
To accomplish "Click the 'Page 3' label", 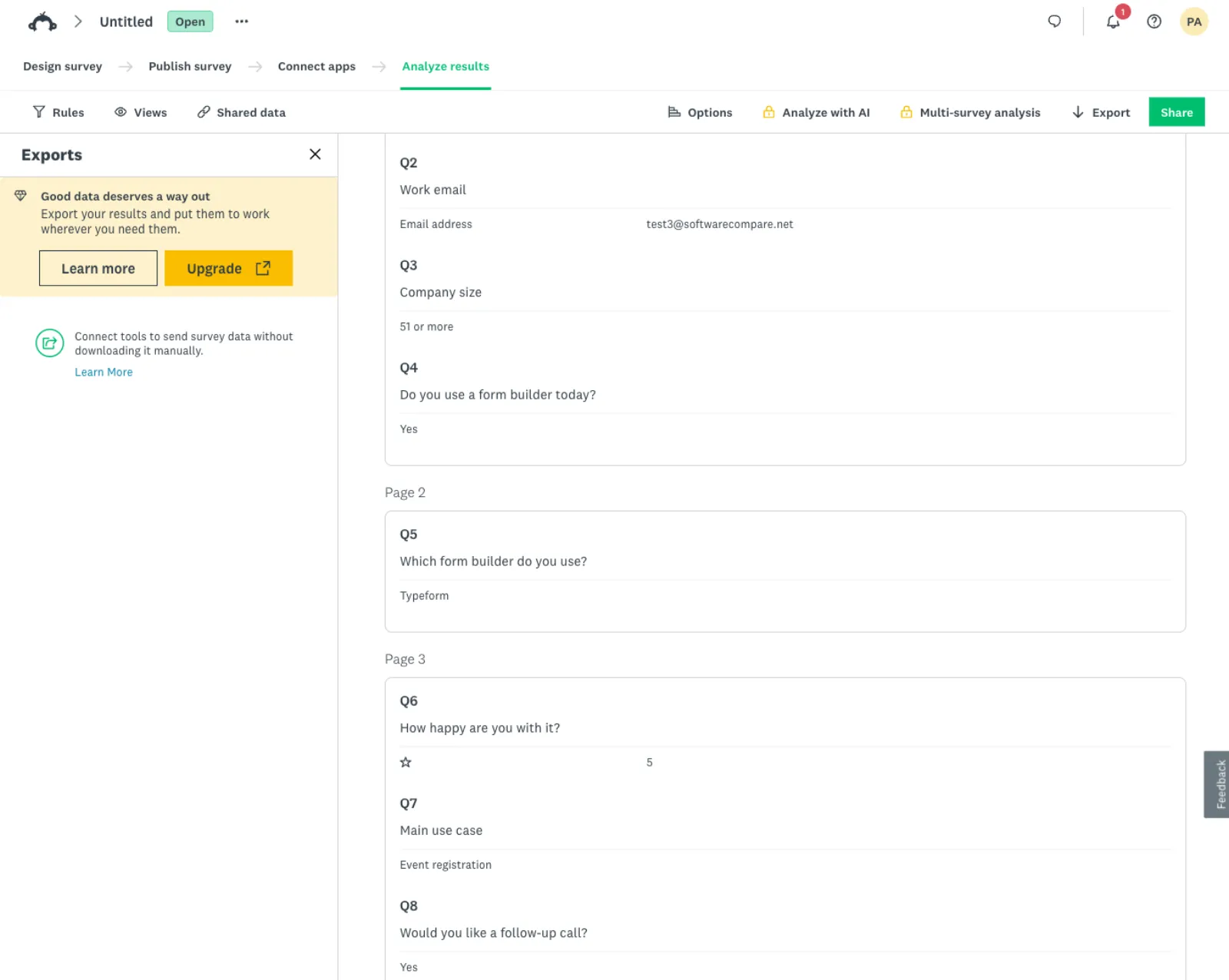I will [405, 659].
